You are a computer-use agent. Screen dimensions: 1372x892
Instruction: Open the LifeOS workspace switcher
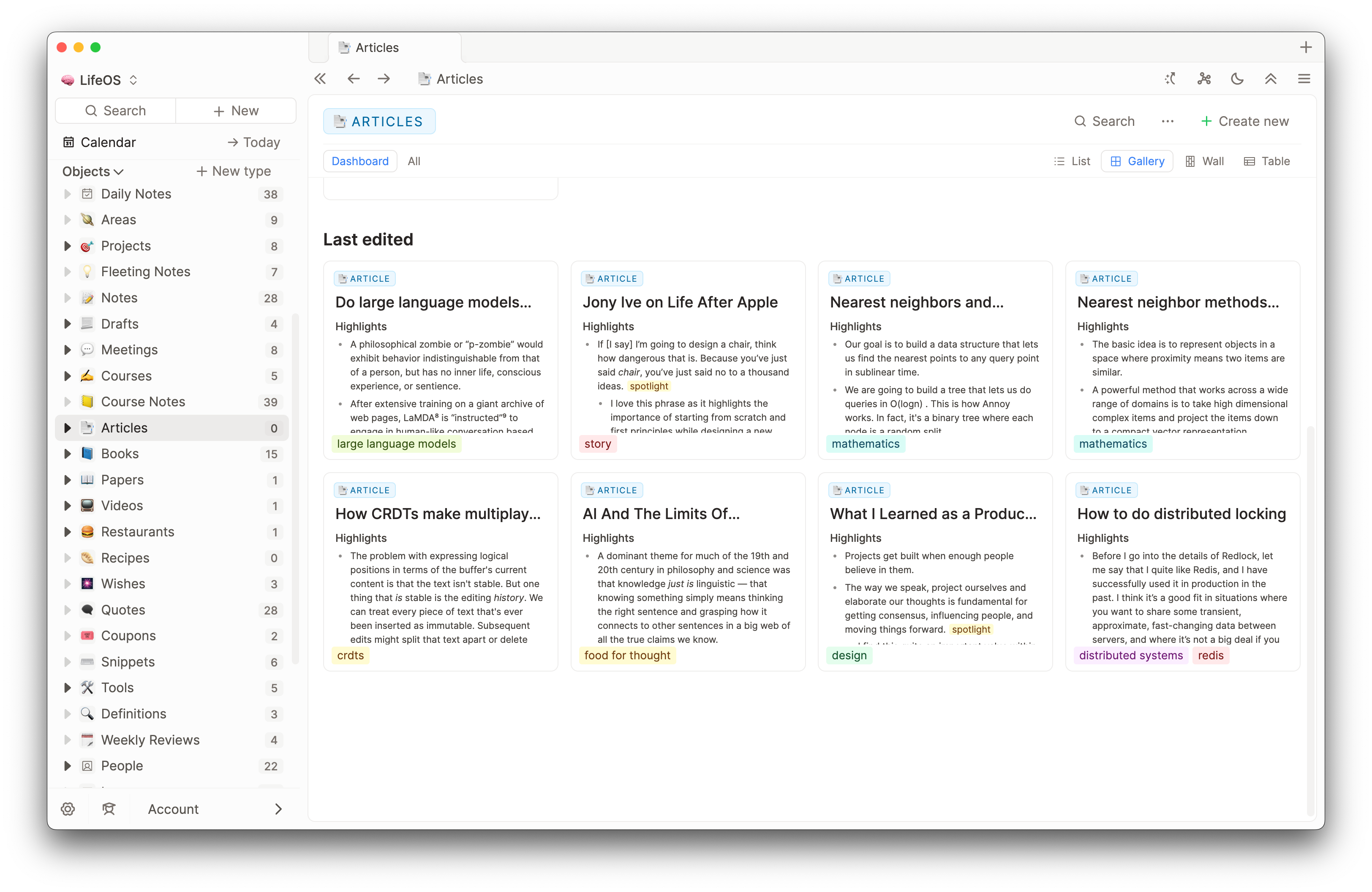99,79
